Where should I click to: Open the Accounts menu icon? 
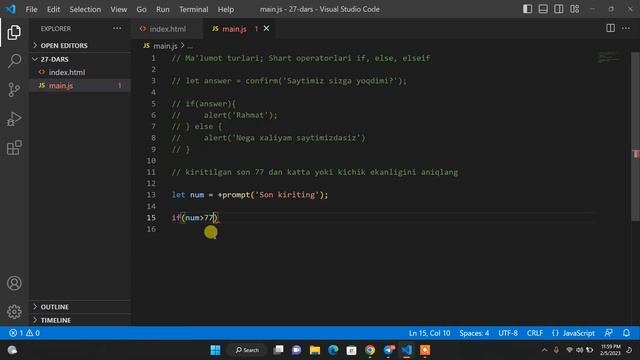coord(14,283)
